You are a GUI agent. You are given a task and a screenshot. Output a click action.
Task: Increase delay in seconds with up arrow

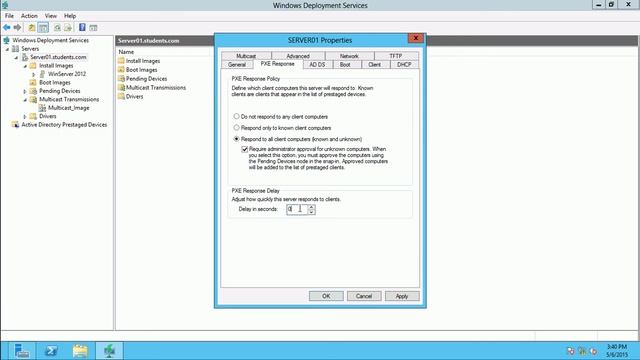(x=311, y=207)
